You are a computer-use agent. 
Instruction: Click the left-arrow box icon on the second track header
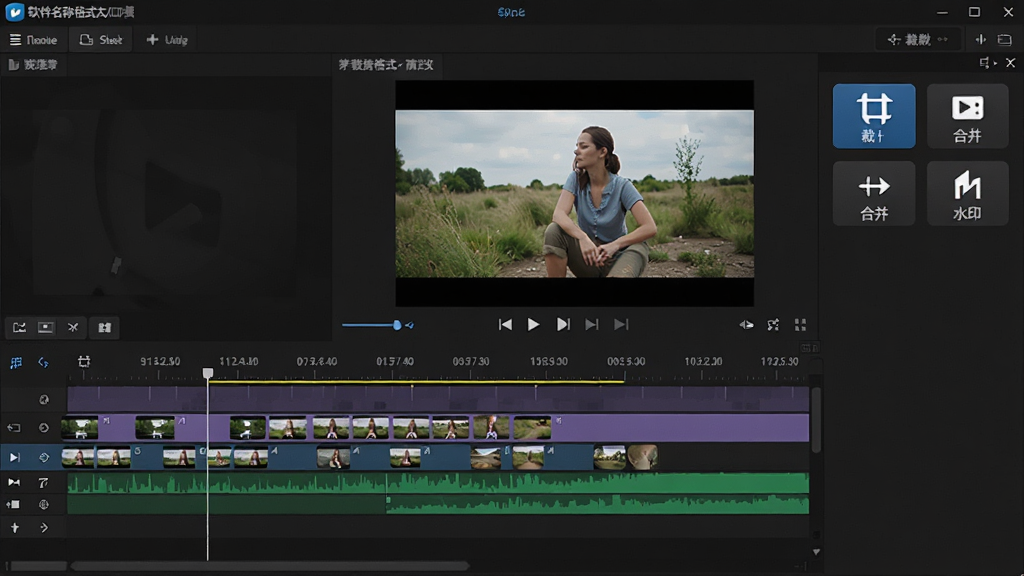pos(14,428)
